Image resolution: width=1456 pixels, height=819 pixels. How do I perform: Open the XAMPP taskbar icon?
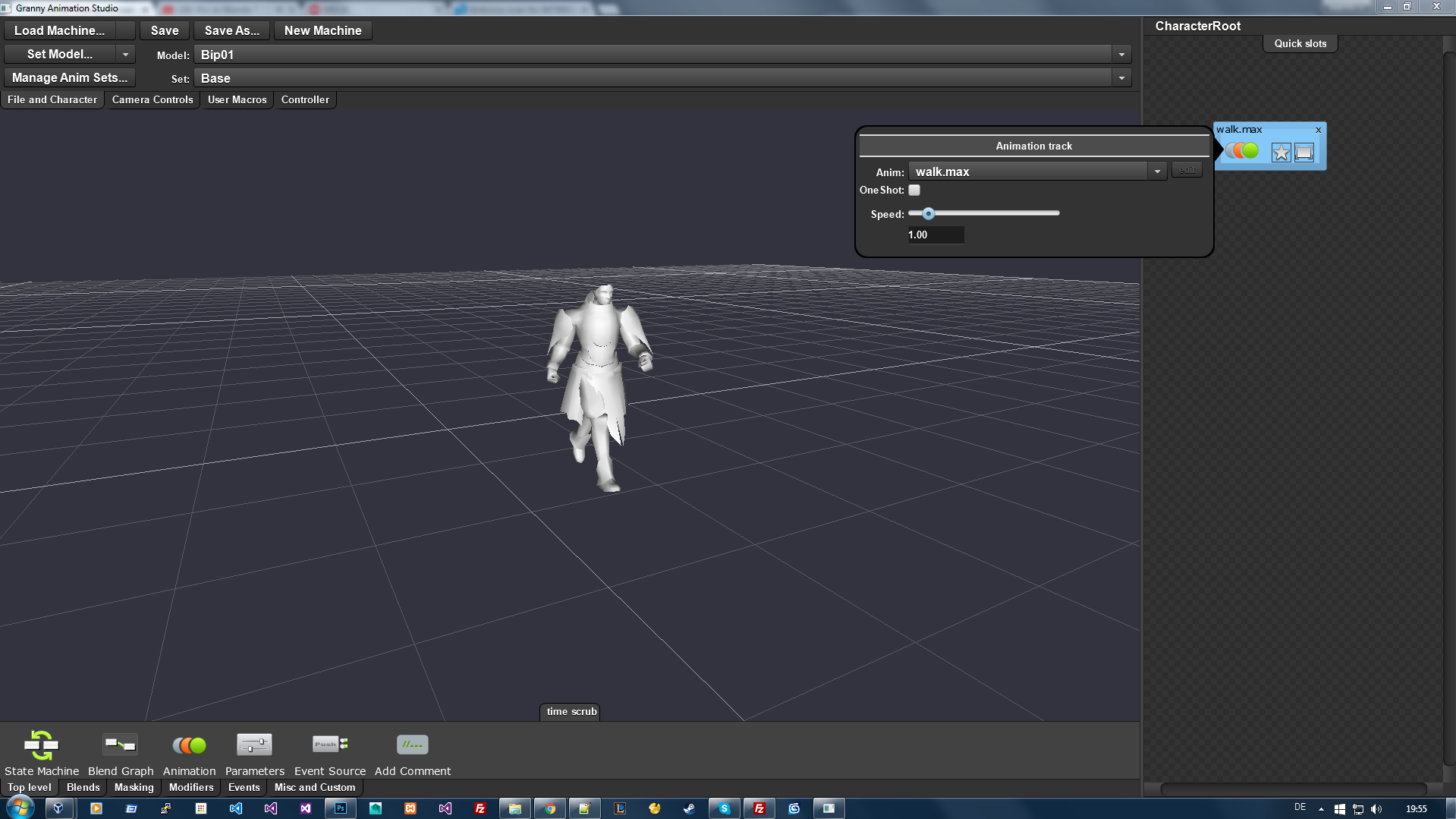tap(410, 808)
